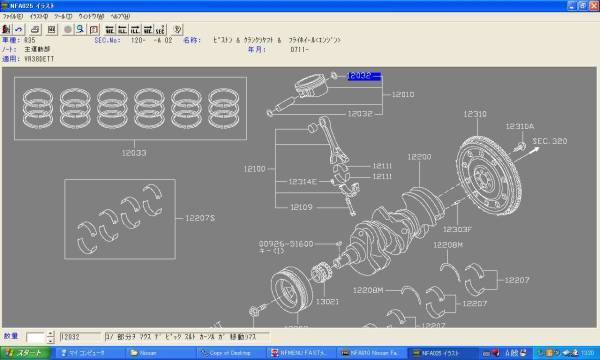Select the highlighted 12032 part label
Screen dimensions: 600x360
pyautogui.click(x=364, y=76)
